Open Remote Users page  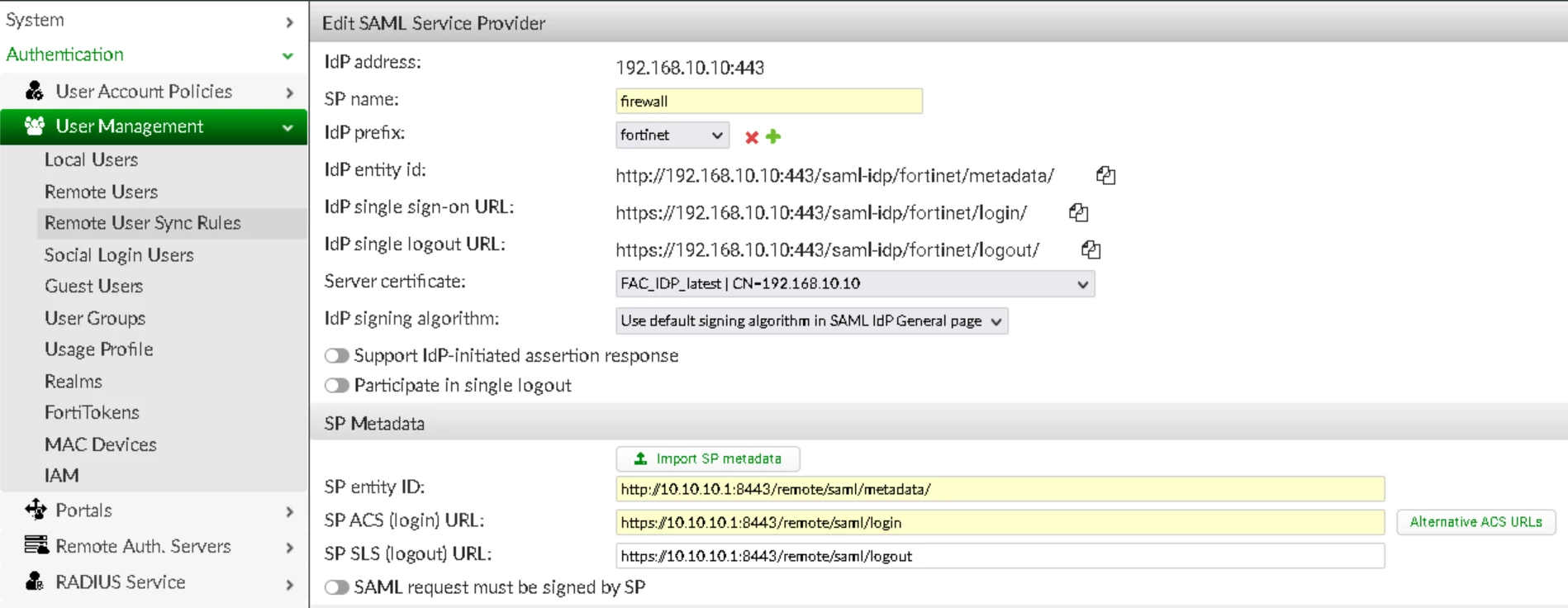(x=101, y=192)
